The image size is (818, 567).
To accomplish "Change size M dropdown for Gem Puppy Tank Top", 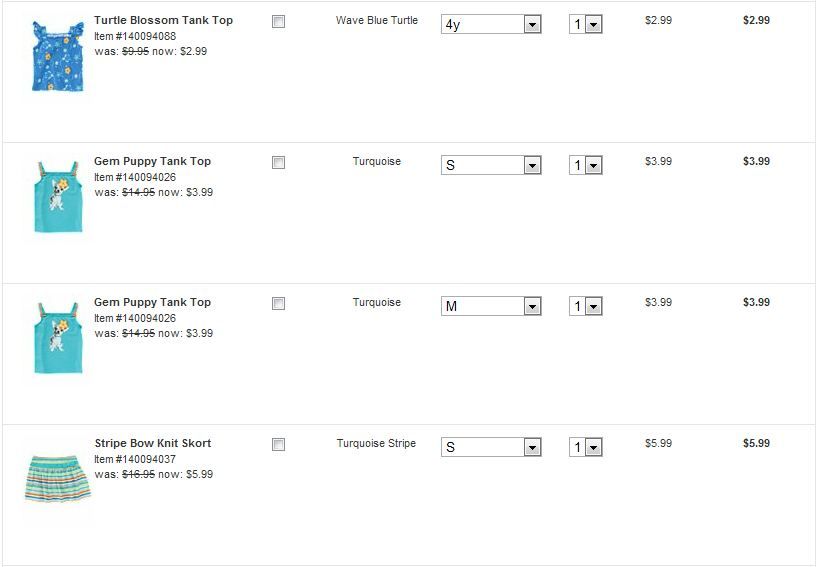I will [x=491, y=306].
